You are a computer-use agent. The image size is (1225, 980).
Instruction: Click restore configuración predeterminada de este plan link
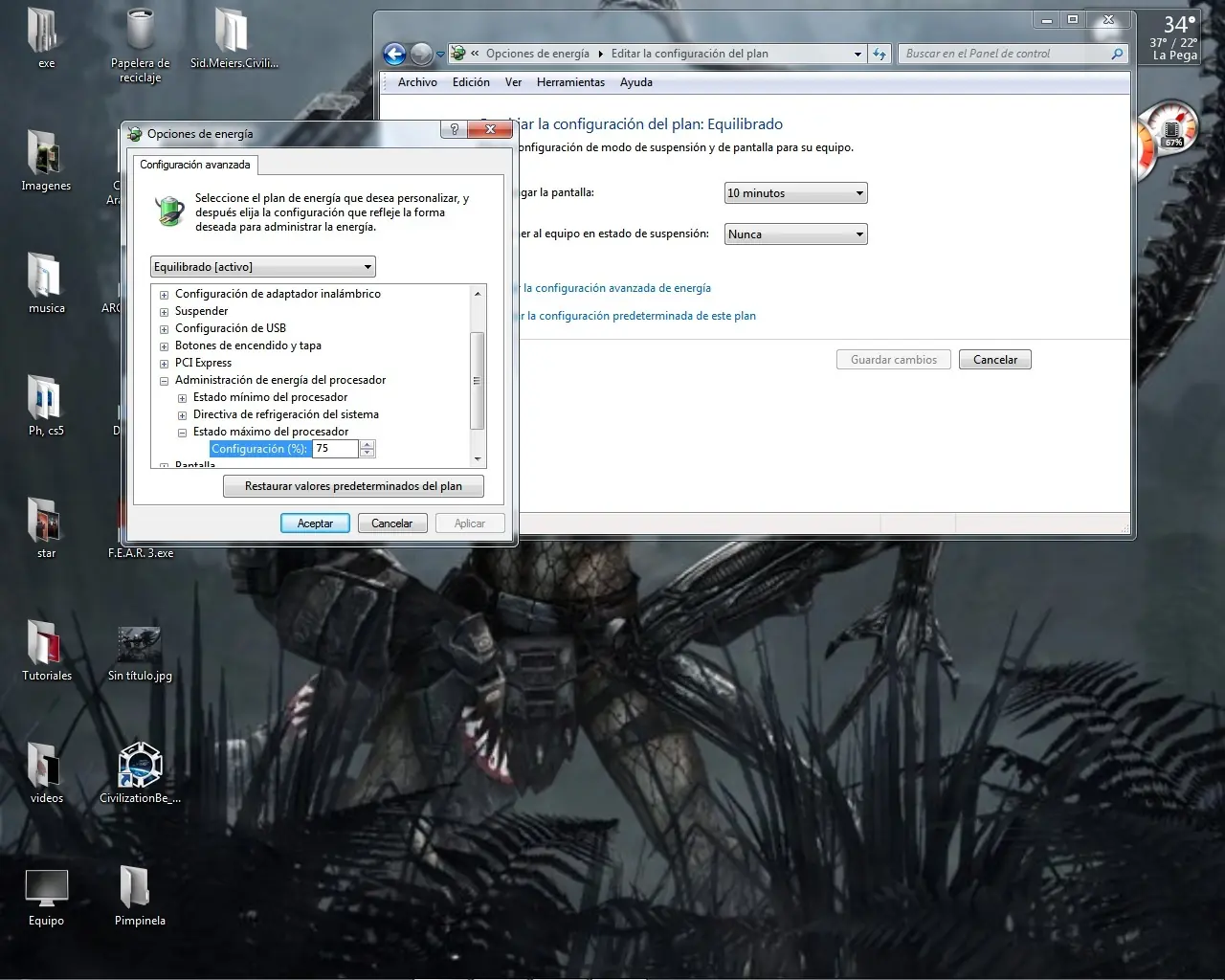637,316
